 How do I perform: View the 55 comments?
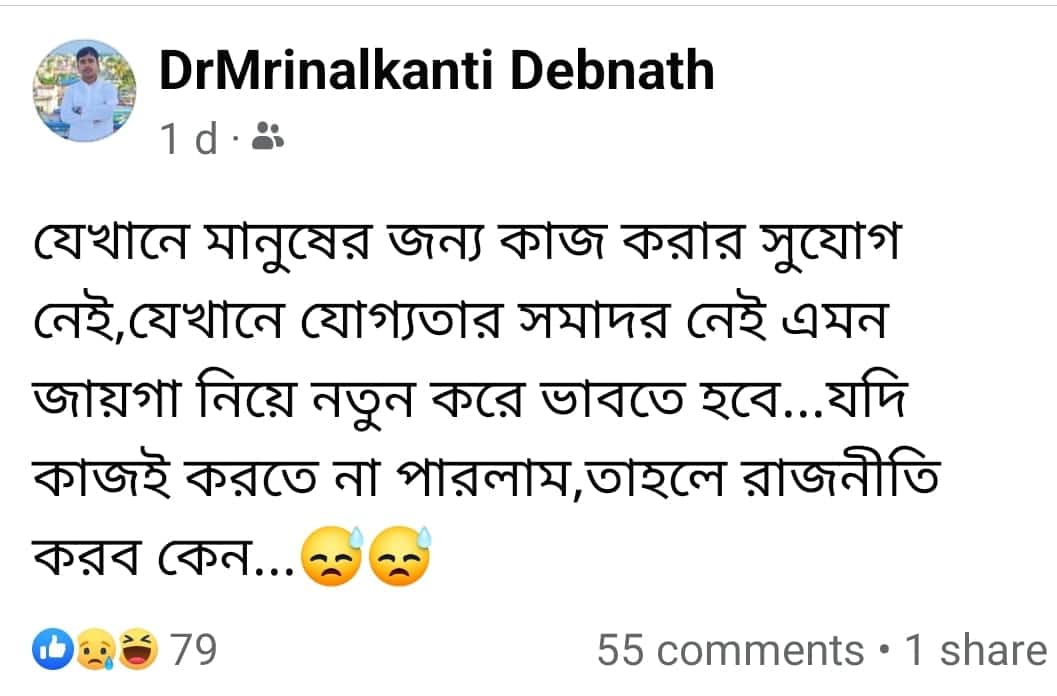[730, 651]
